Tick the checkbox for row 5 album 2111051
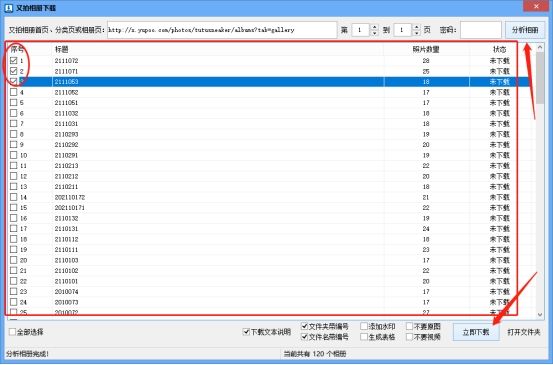The width and height of the screenshot is (553, 365). coord(13,103)
